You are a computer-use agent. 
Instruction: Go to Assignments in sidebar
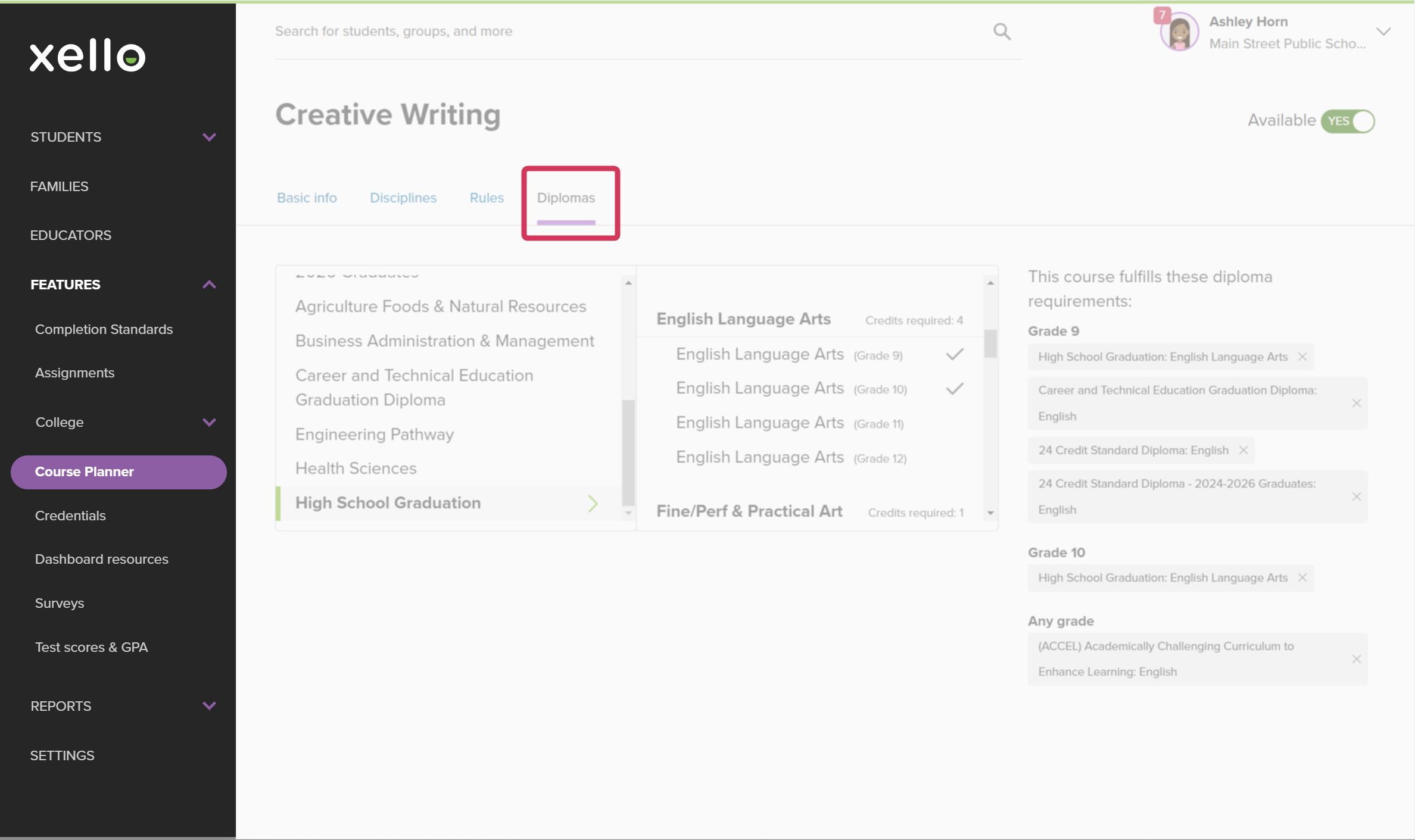[74, 373]
